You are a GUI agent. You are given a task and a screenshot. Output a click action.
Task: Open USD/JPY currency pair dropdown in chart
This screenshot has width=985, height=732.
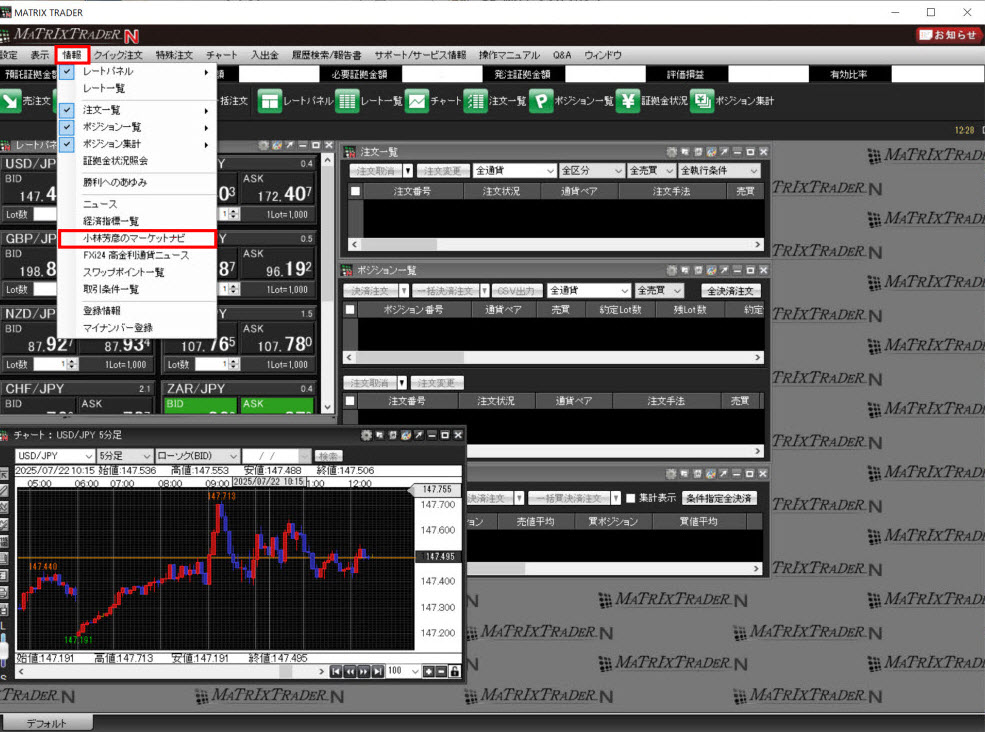[55, 456]
